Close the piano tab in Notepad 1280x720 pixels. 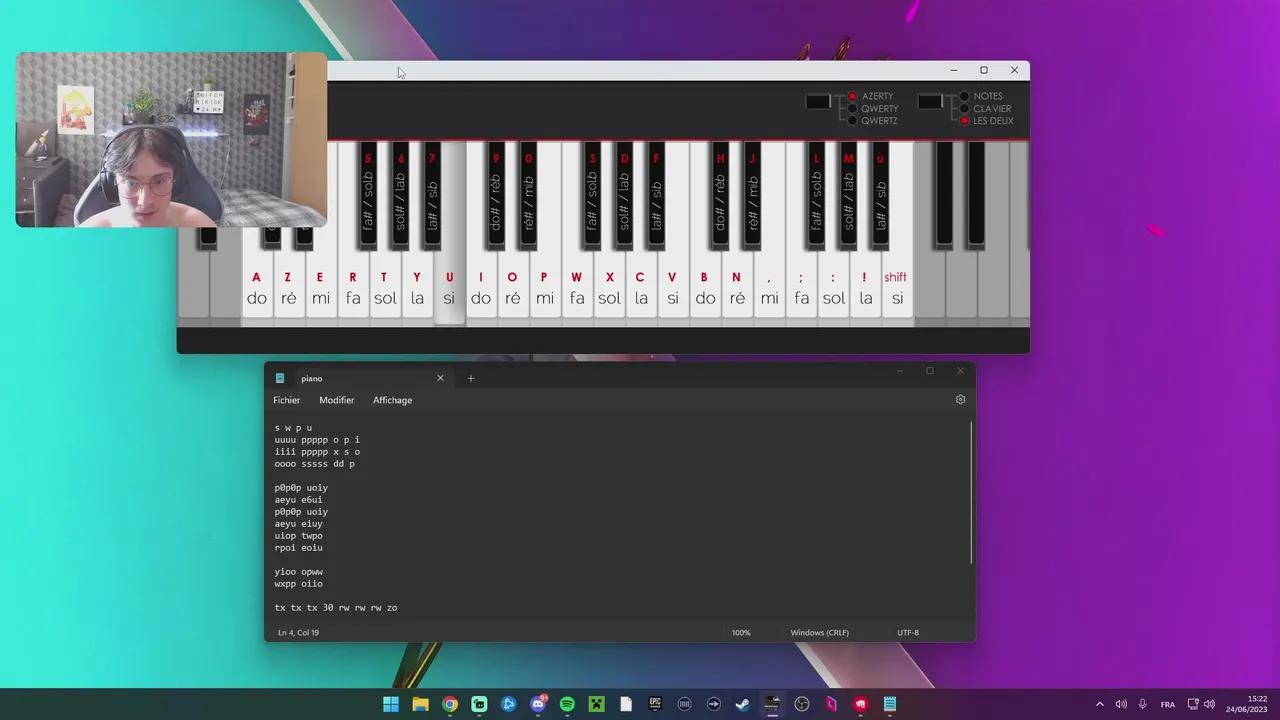[x=440, y=378]
